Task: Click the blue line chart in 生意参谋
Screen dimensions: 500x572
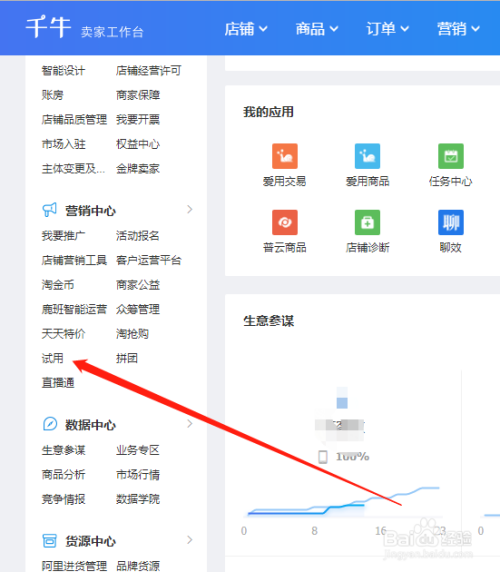Action: pyautogui.click(x=343, y=502)
